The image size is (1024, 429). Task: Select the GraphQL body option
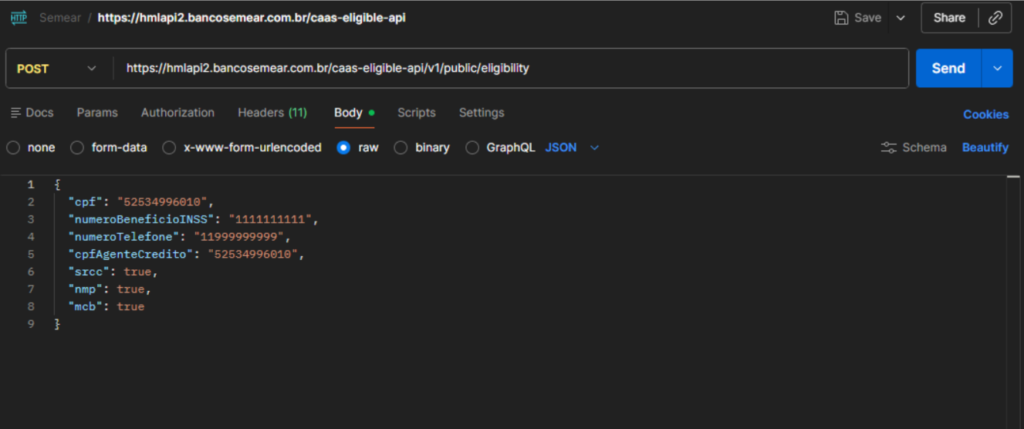pos(472,147)
